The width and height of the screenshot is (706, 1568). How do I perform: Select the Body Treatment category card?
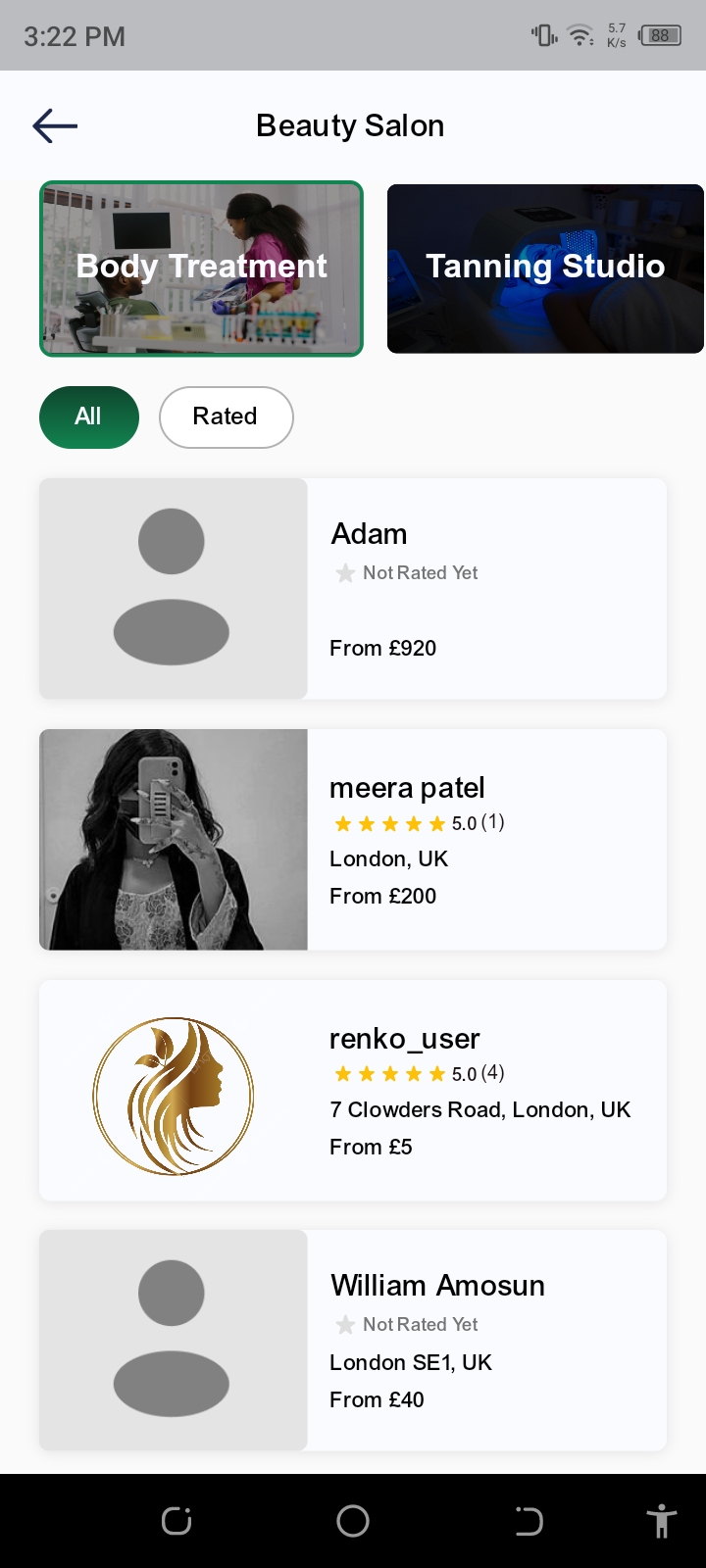[201, 269]
